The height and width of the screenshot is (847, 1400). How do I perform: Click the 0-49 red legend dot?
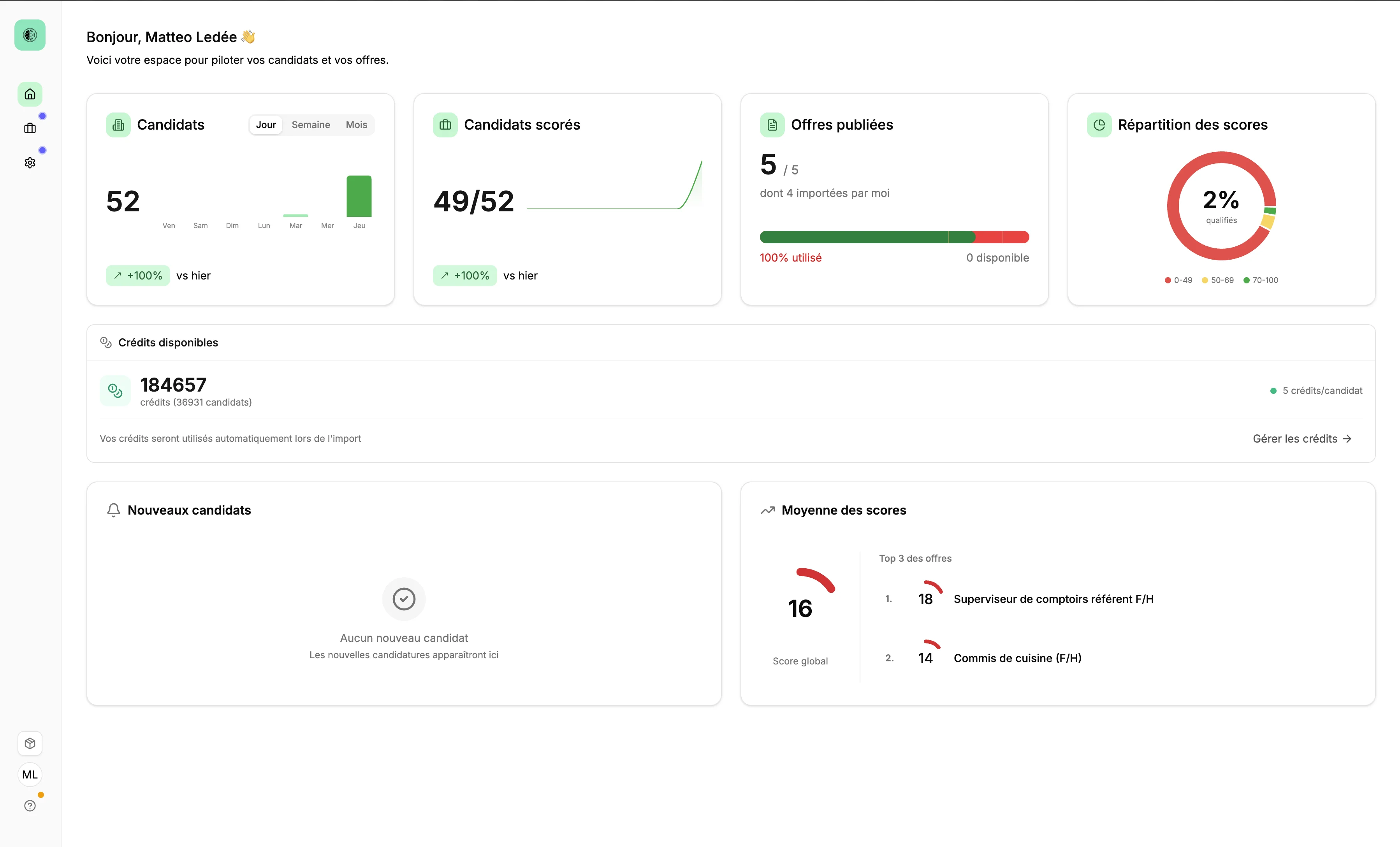point(1168,280)
